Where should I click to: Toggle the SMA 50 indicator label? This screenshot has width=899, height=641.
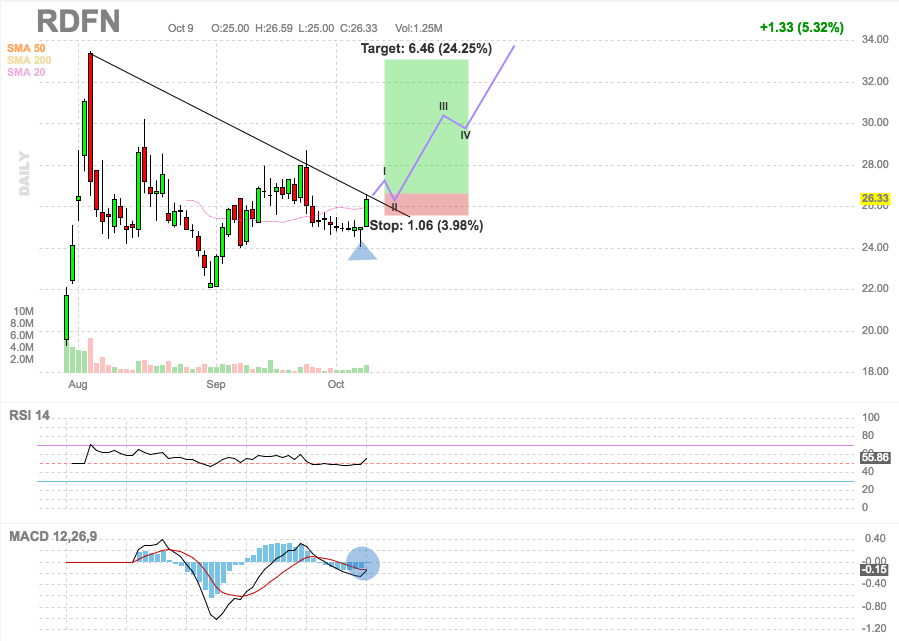(x=27, y=48)
